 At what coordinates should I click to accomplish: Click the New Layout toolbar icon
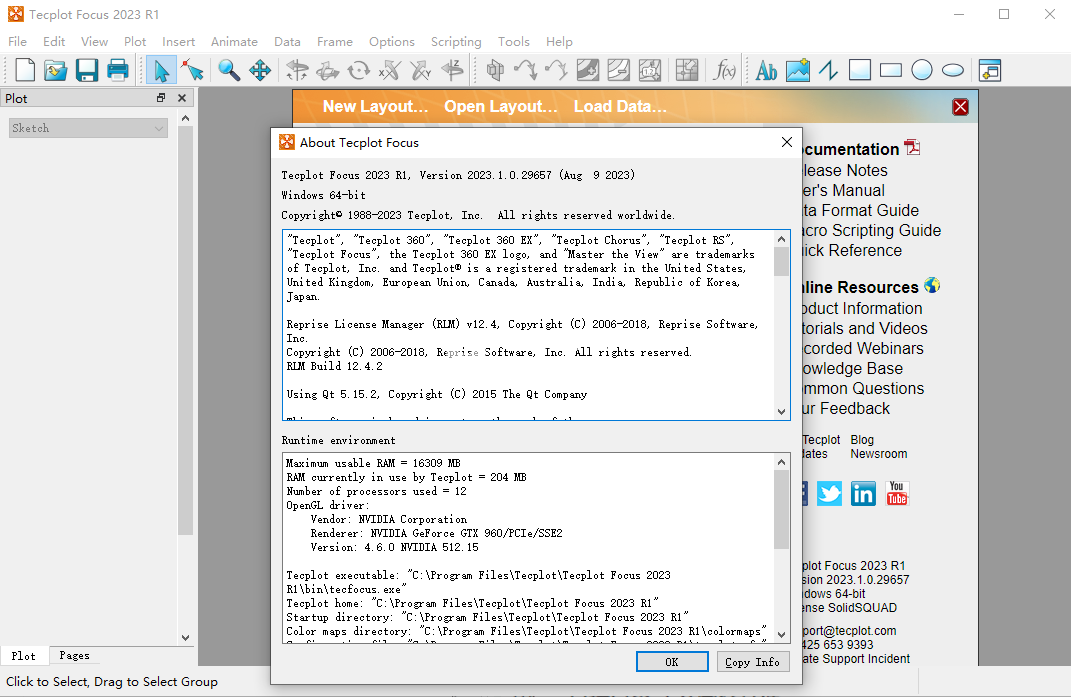click(25, 70)
